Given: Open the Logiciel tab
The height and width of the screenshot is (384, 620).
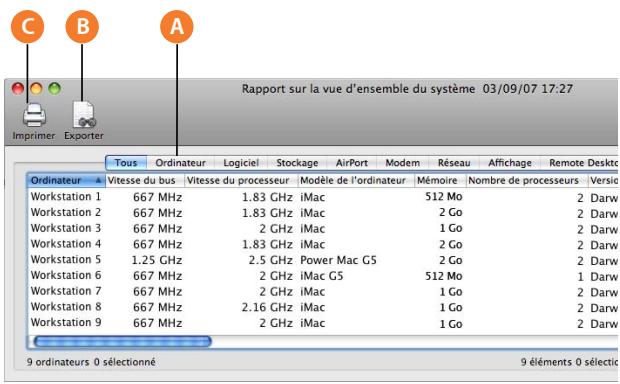Looking at the screenshot, I should point(241,163).
